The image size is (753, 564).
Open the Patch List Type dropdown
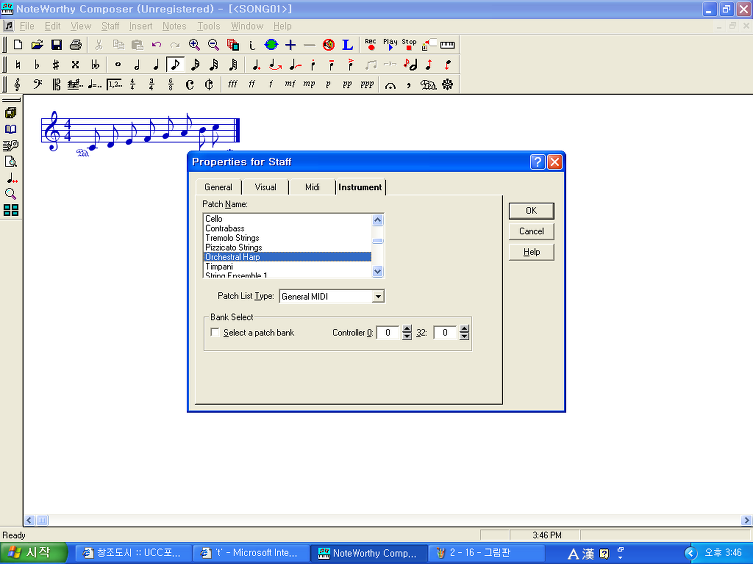(x=378, y=296)
